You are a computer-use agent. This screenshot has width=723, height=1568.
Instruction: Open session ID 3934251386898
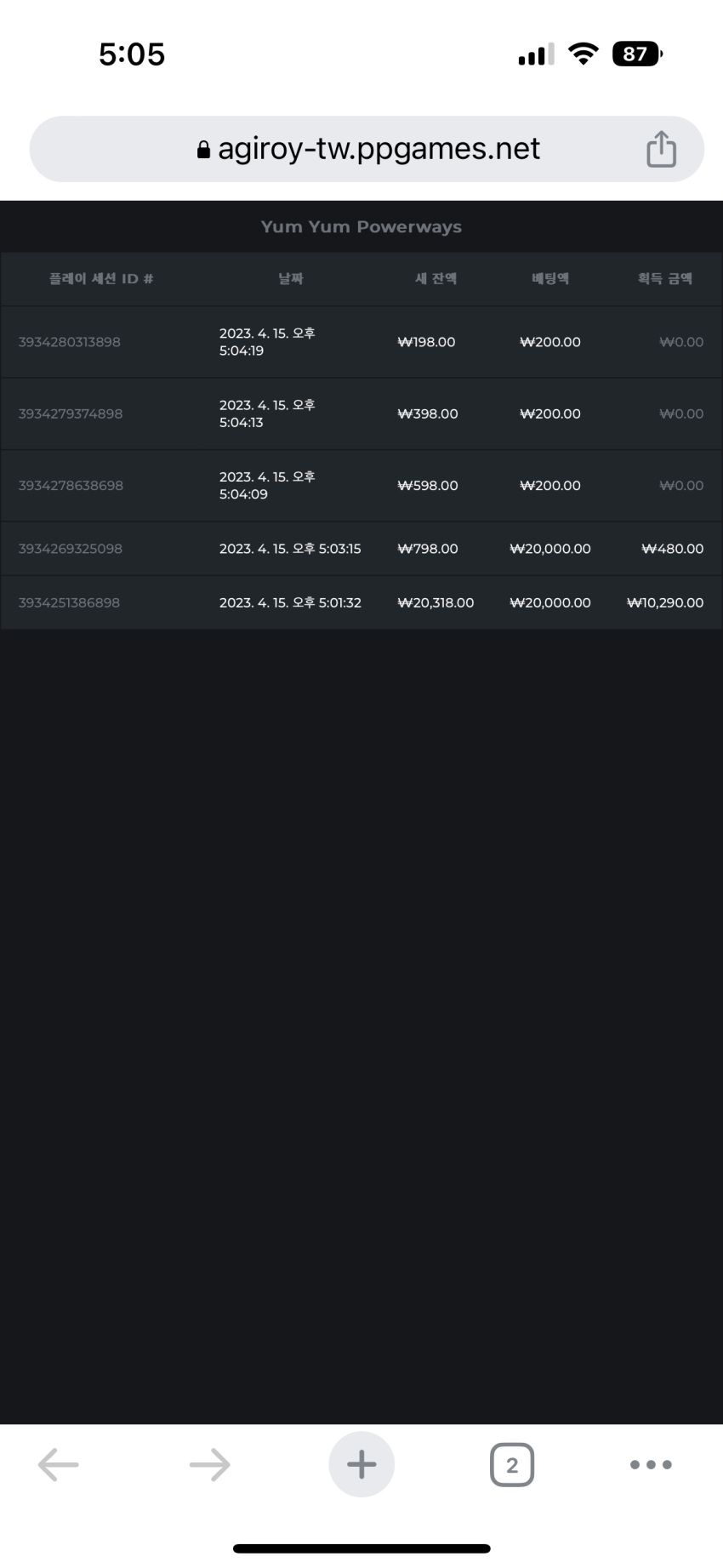click(x=69, y=602)
